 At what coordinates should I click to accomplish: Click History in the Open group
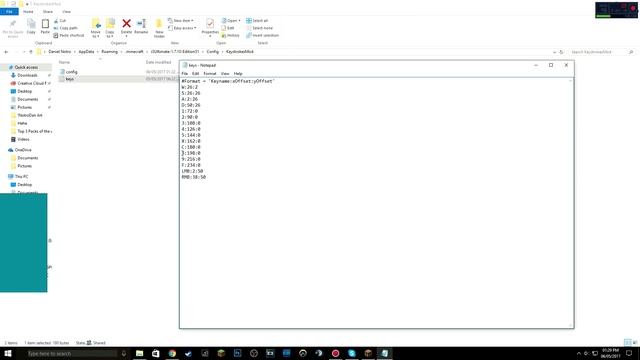click(x=231, y=36)
